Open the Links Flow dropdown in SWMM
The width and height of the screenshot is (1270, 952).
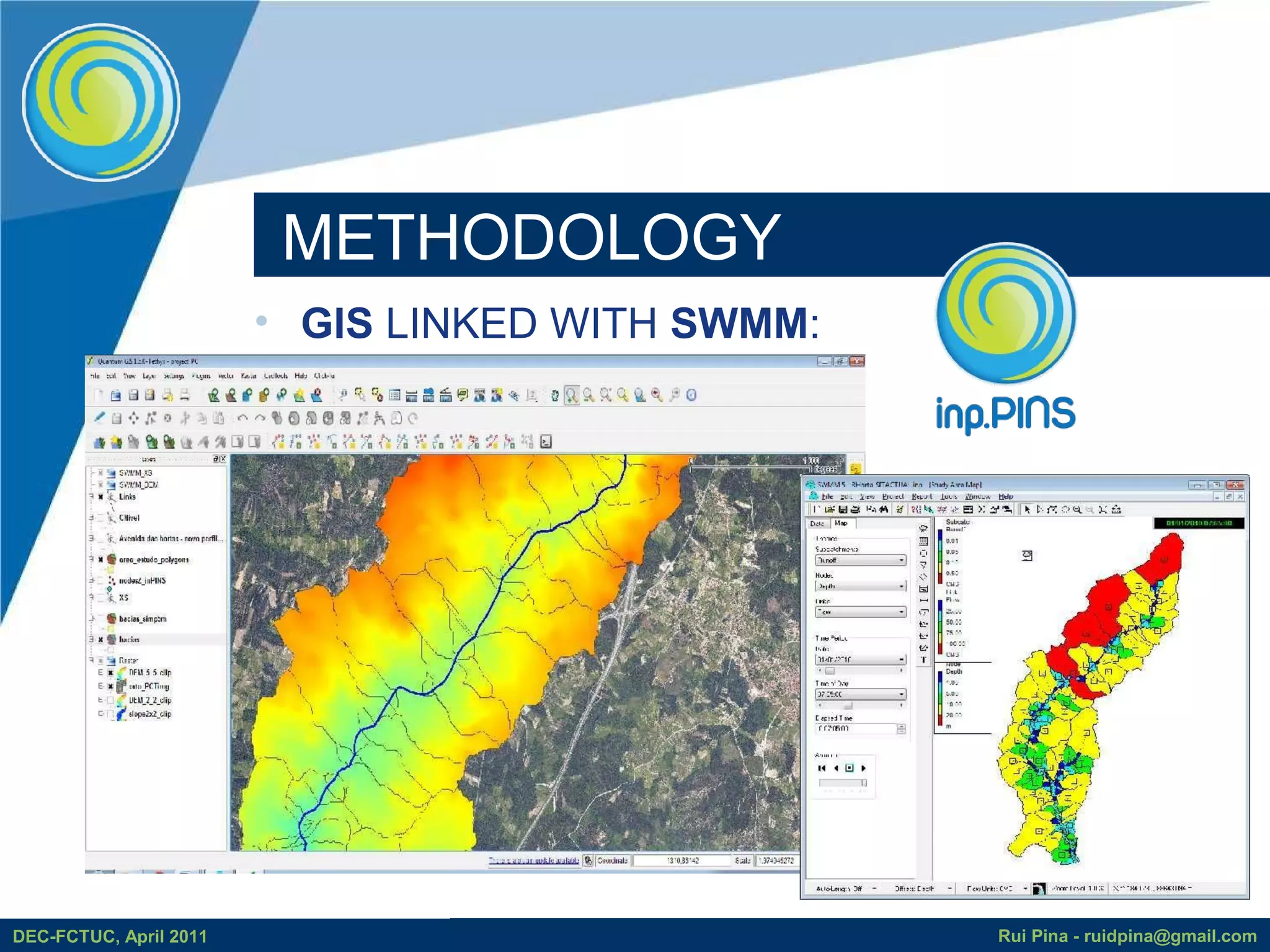[x=861, y=612]
